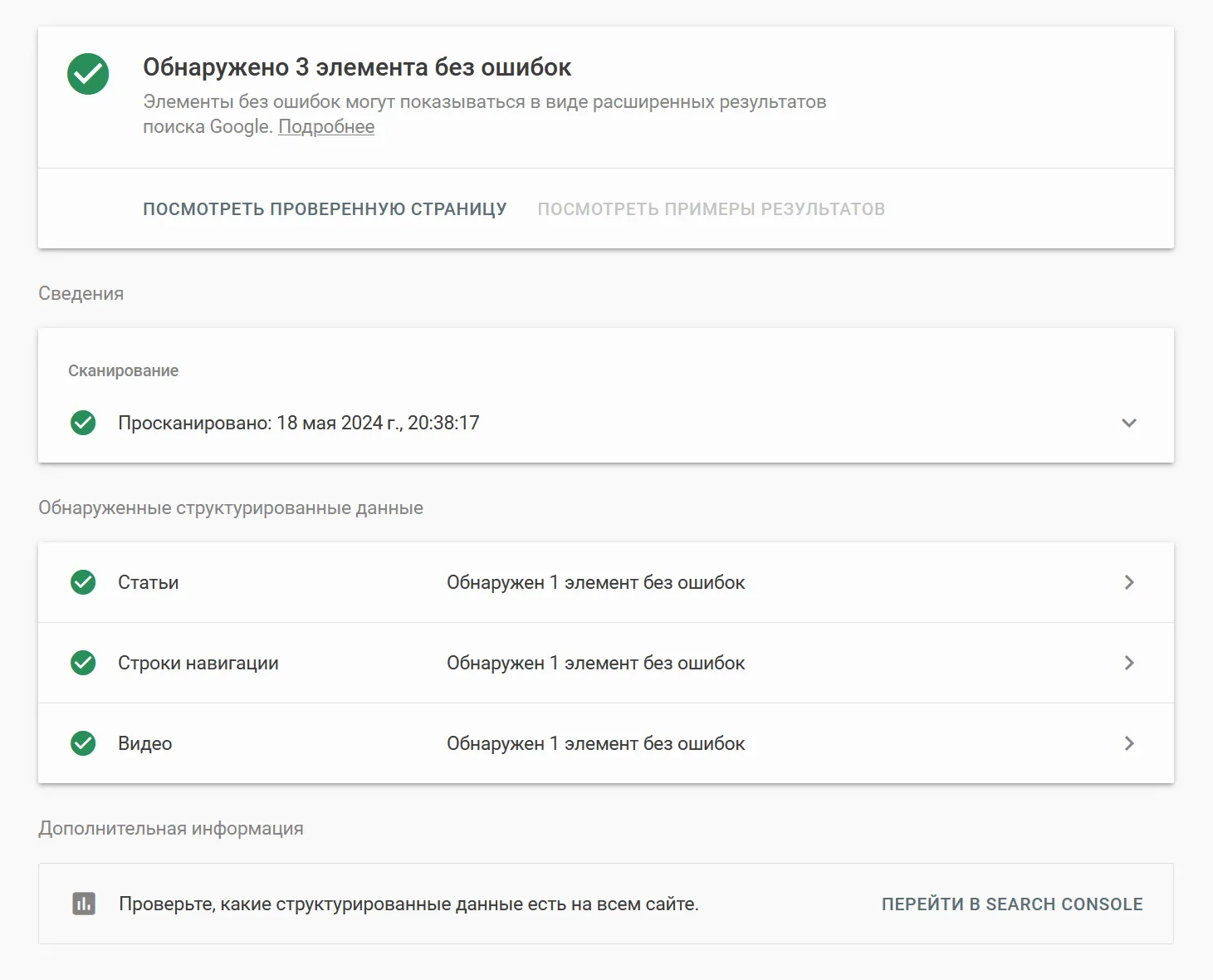Expand the scan details chevron

coord(1128,423)
